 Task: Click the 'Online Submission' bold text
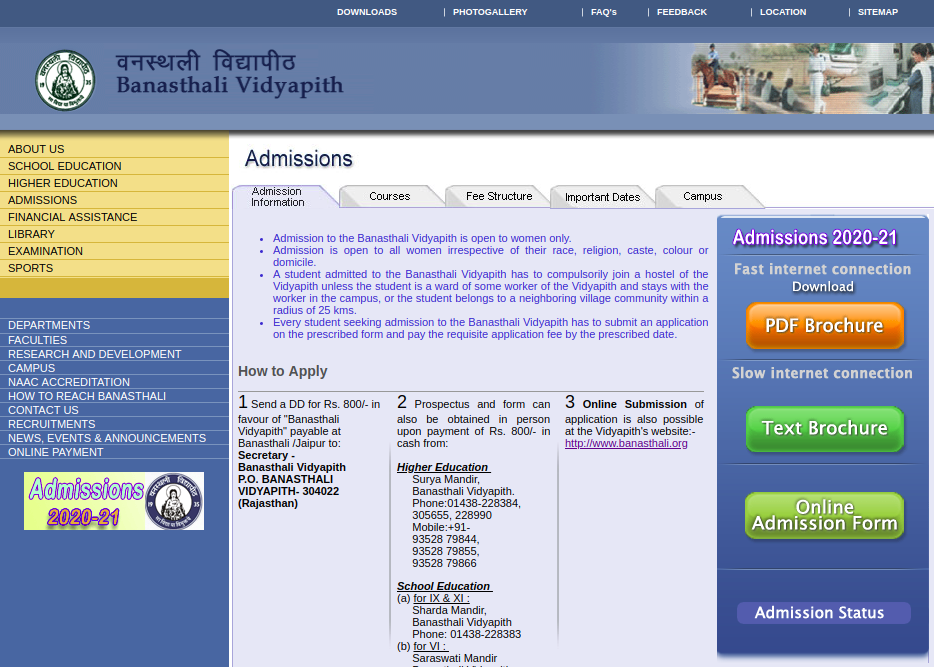[635, 404]
